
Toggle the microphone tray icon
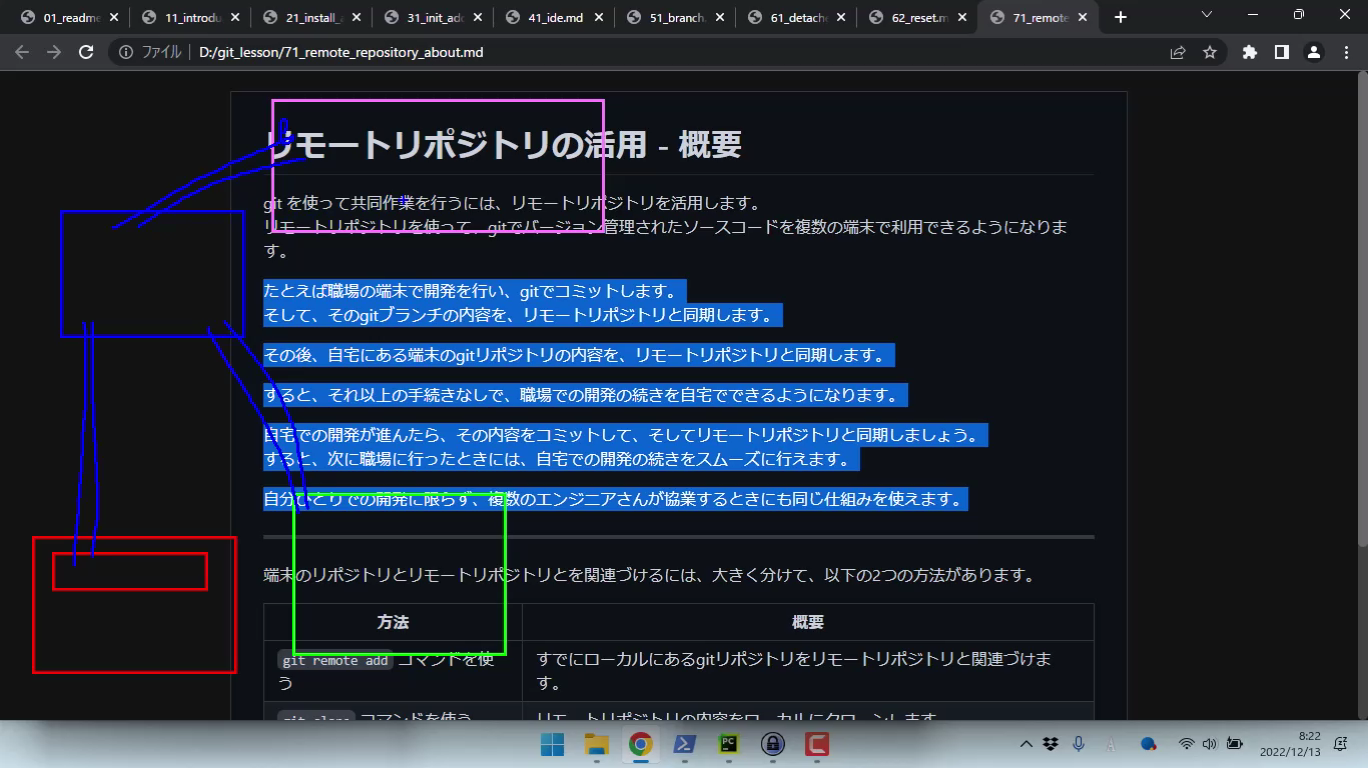1079,744
